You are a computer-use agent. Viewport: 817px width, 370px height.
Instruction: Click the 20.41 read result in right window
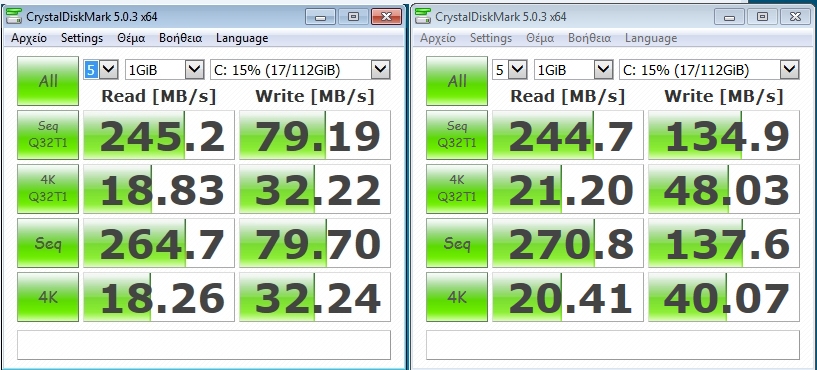pyautogui.click(x=568, y=297)
